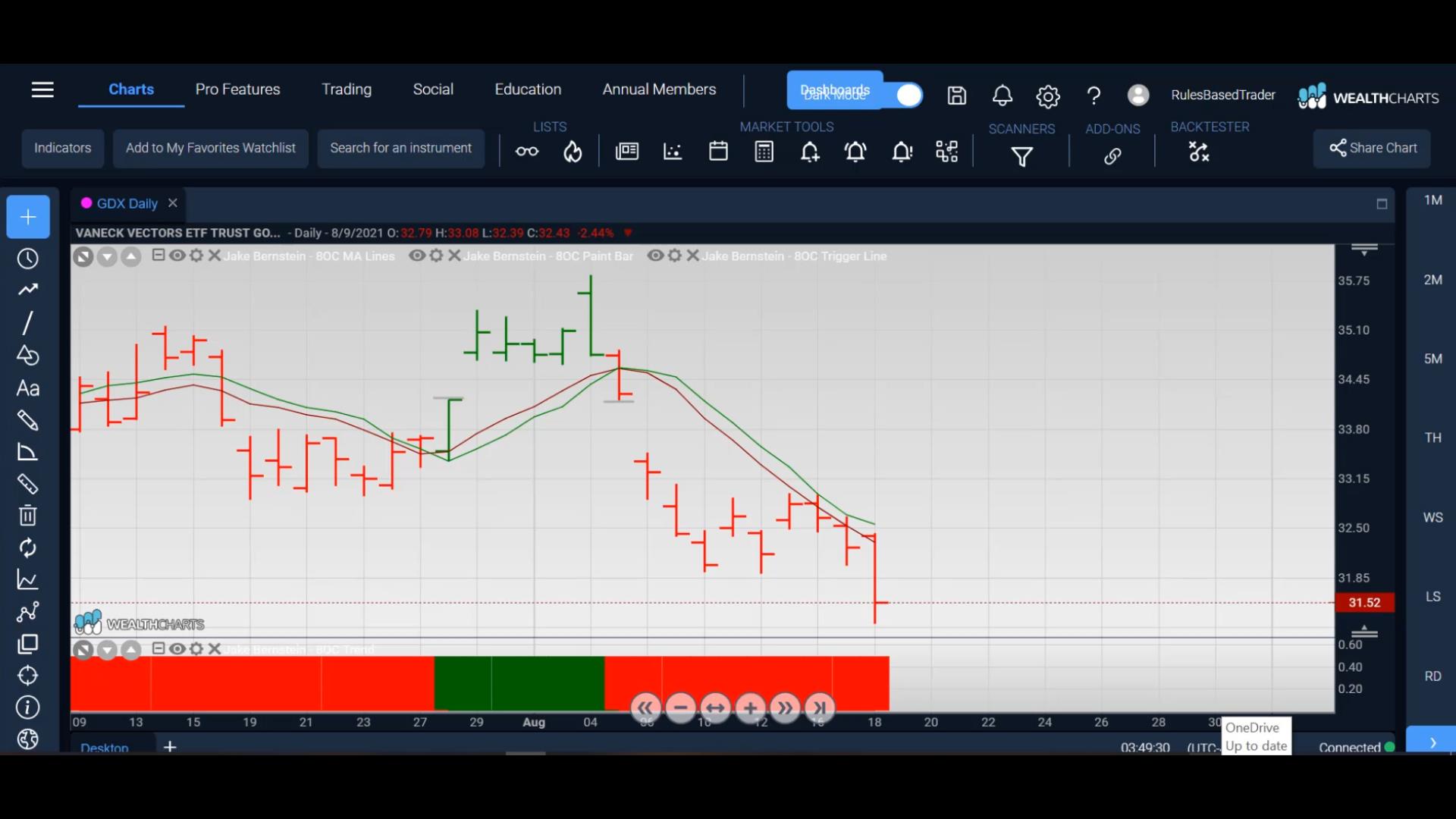
Task: Select the trend arrow drawing tool
Action: tap(28, 290)
